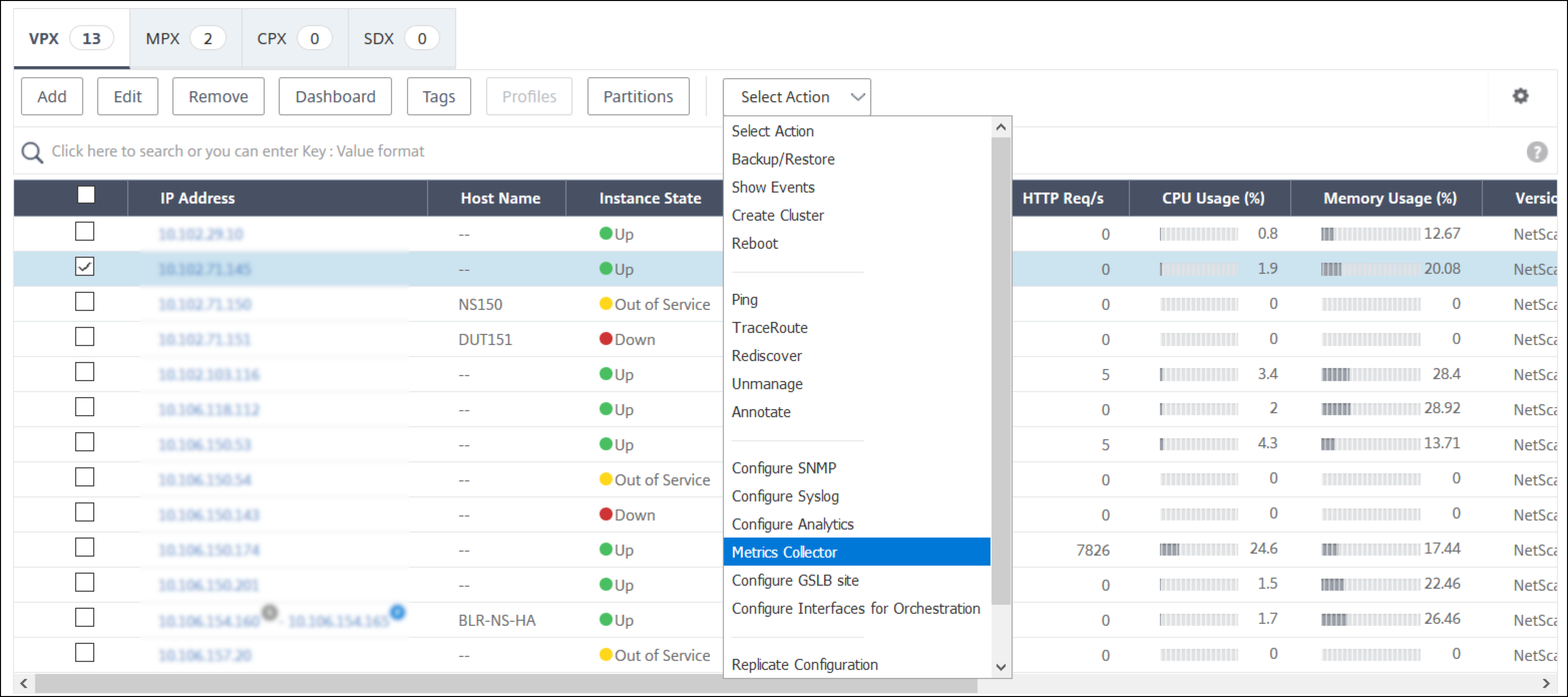Click the horizontal scrollbar left arrow
The height and width of the screenshot is (697, 1568).
click(x=23, y=683)
